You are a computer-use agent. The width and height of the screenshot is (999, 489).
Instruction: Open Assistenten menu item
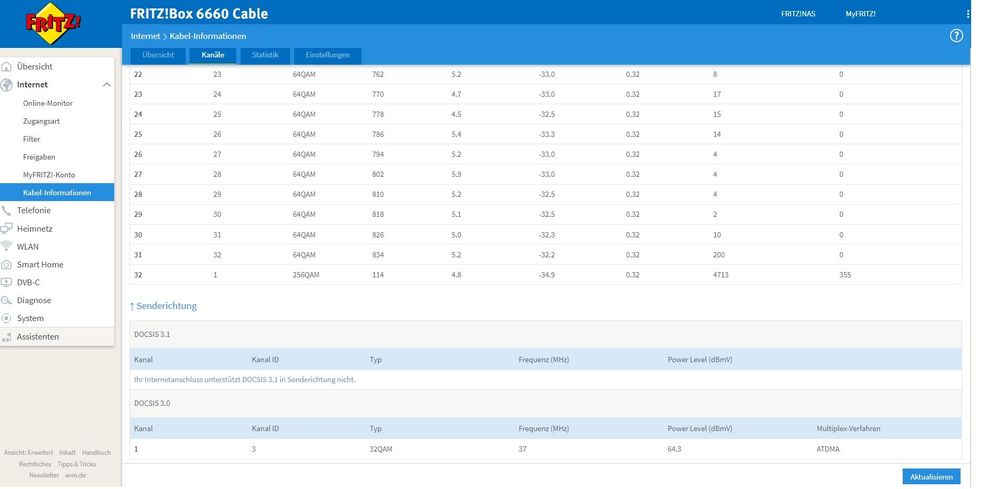pyautogui.click(x=38, y=337)
